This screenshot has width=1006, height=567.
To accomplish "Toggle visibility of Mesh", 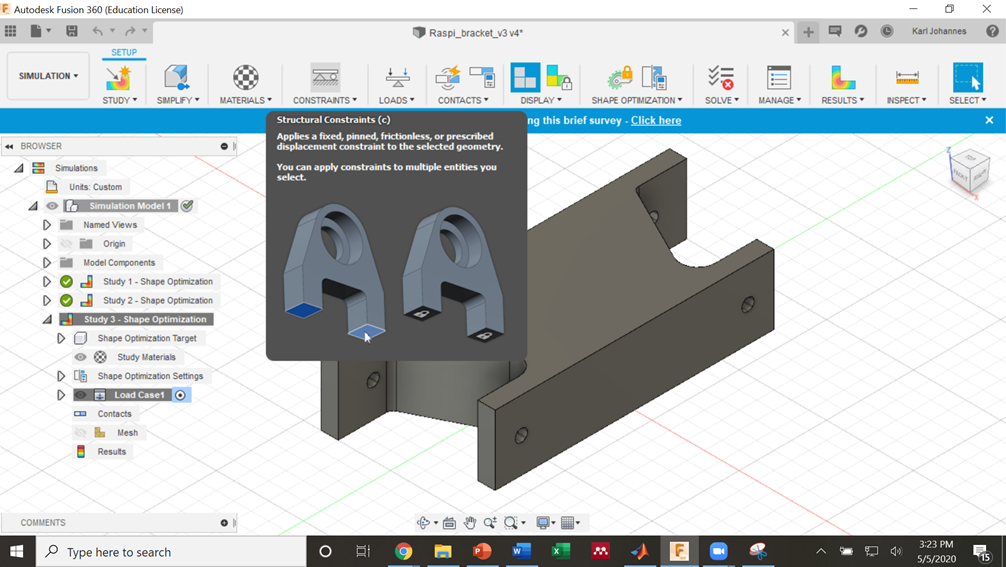I will pos(80,433).
